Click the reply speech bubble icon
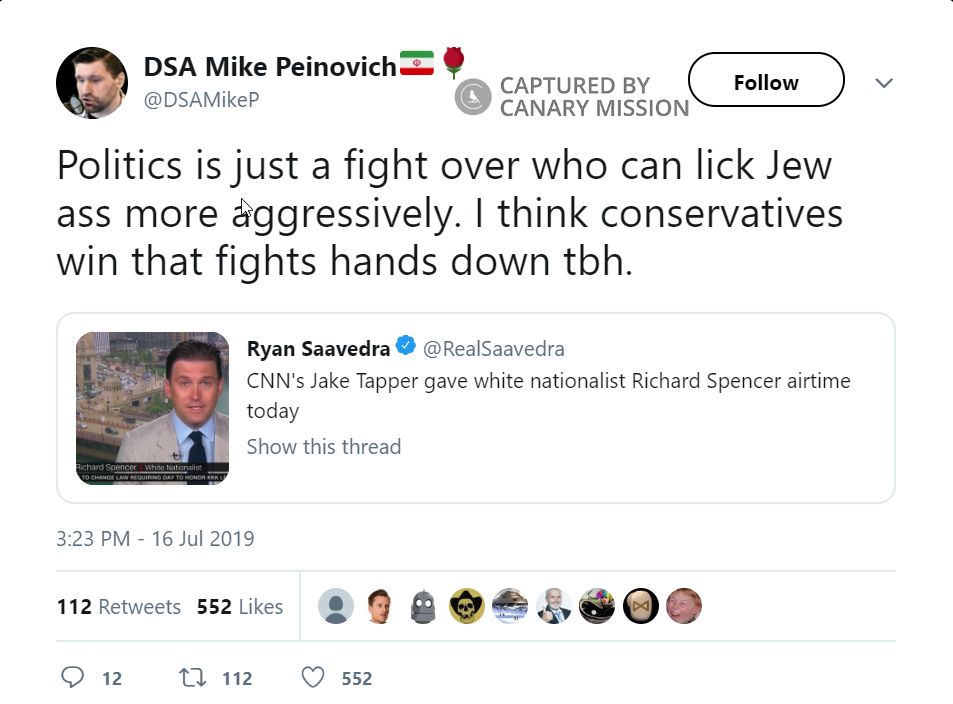 click(x=73, y=678)
